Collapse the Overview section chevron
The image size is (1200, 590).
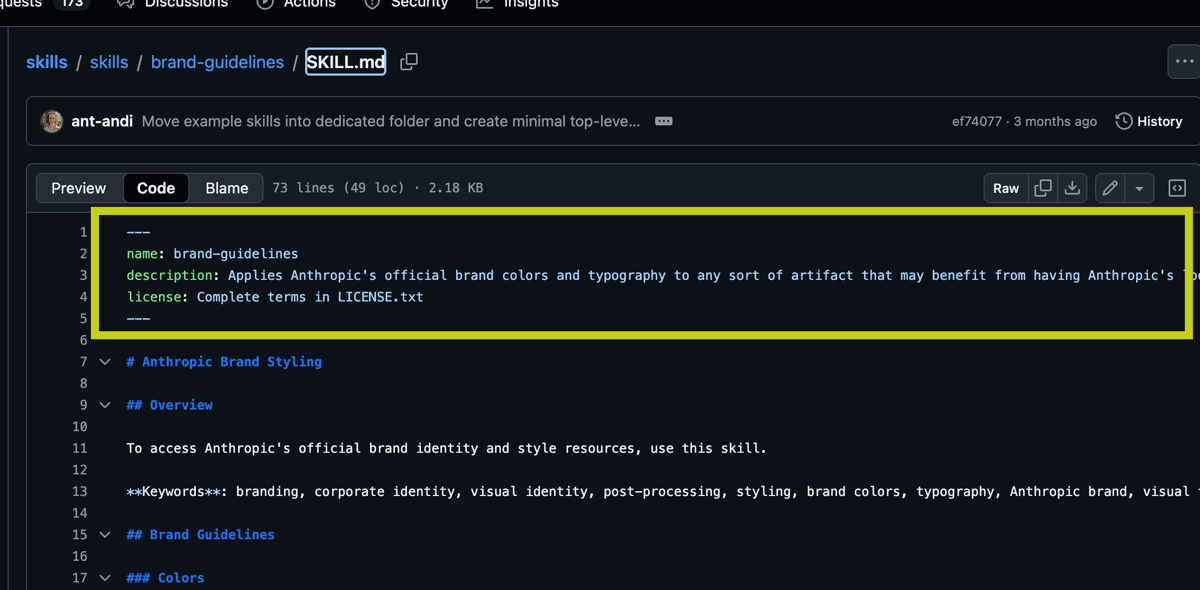(x=105, y=405)
